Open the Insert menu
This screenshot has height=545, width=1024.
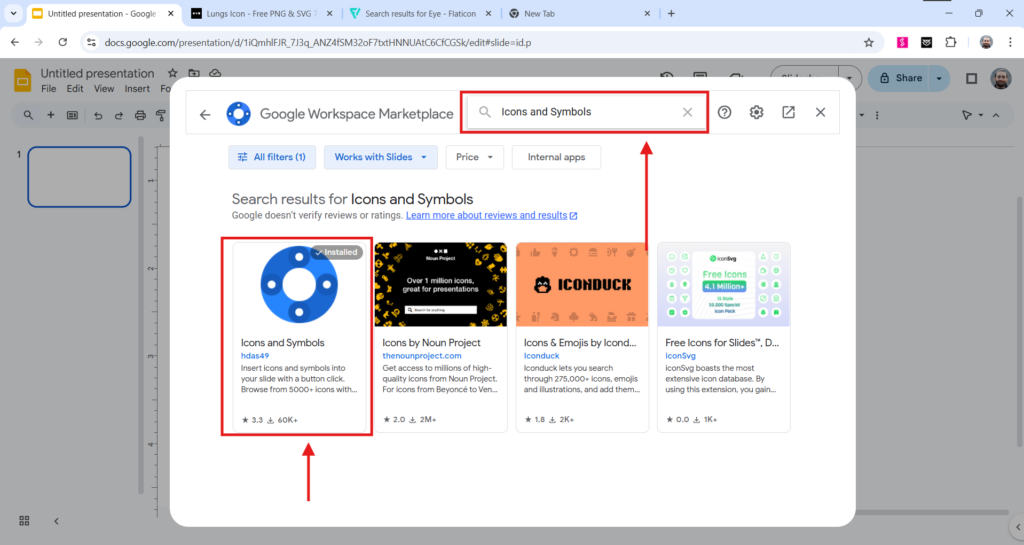pyautogui.click(x=138, y=89)
